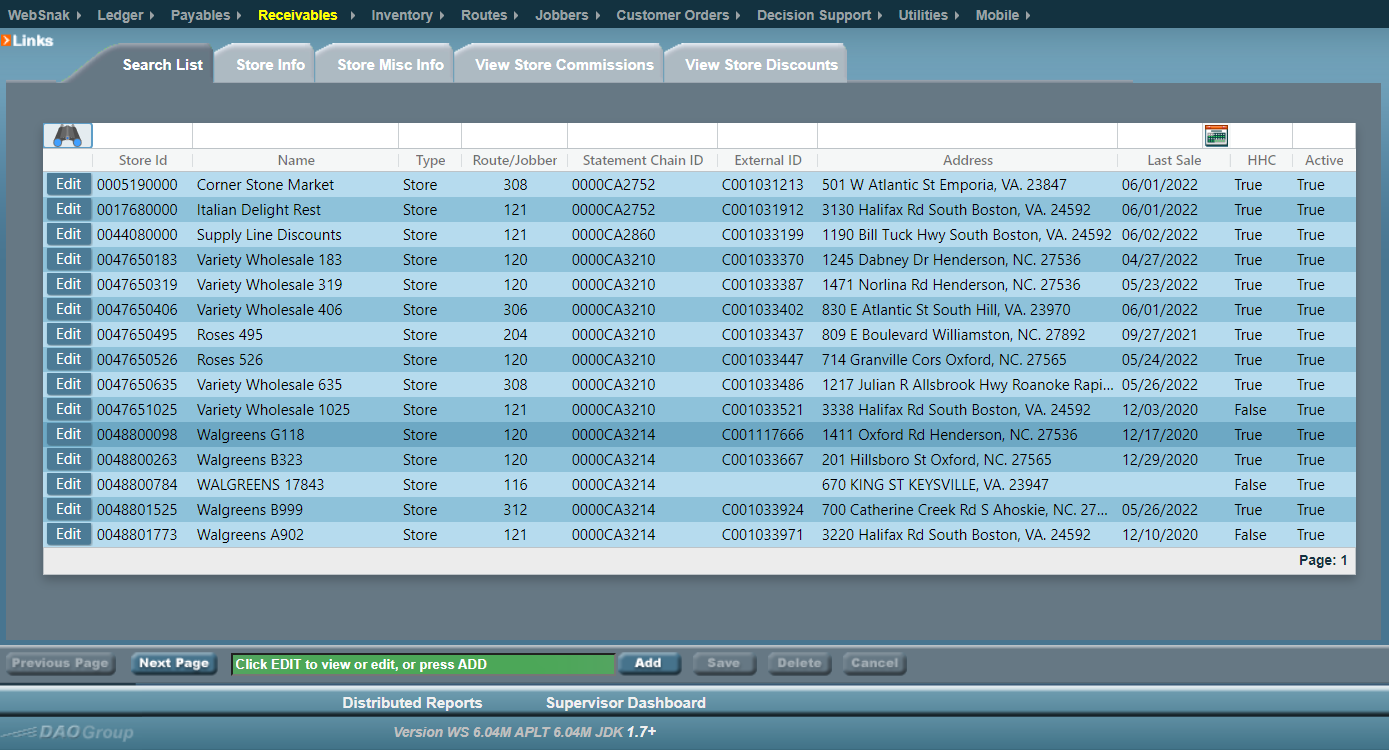Click the binoculars search icon
This screenshot has width=1389, height=750.
tap(67, 136)
